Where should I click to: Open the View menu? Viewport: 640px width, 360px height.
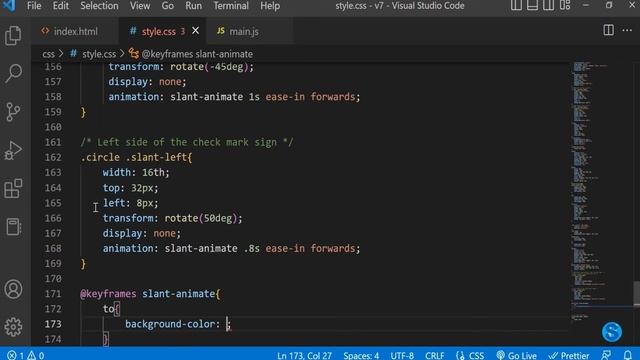click(140, 6)
